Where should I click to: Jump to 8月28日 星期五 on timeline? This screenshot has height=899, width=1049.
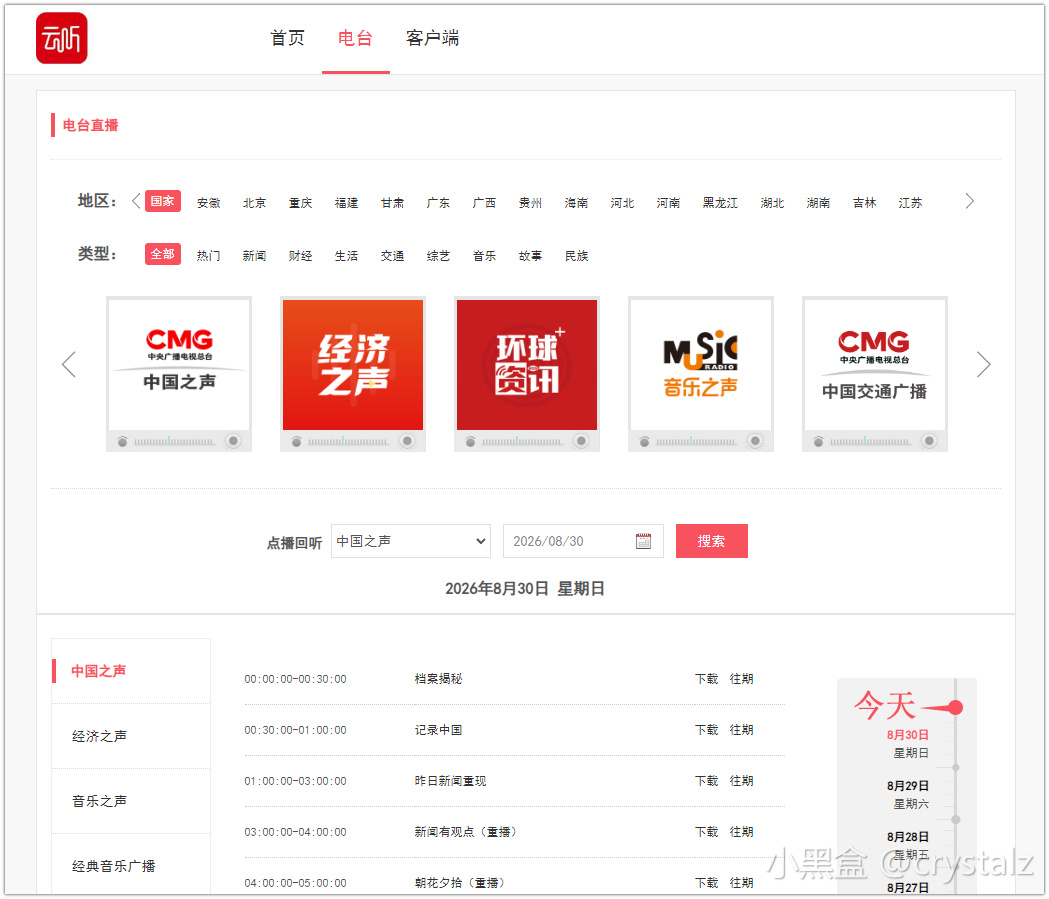click(x=908, y=845)
